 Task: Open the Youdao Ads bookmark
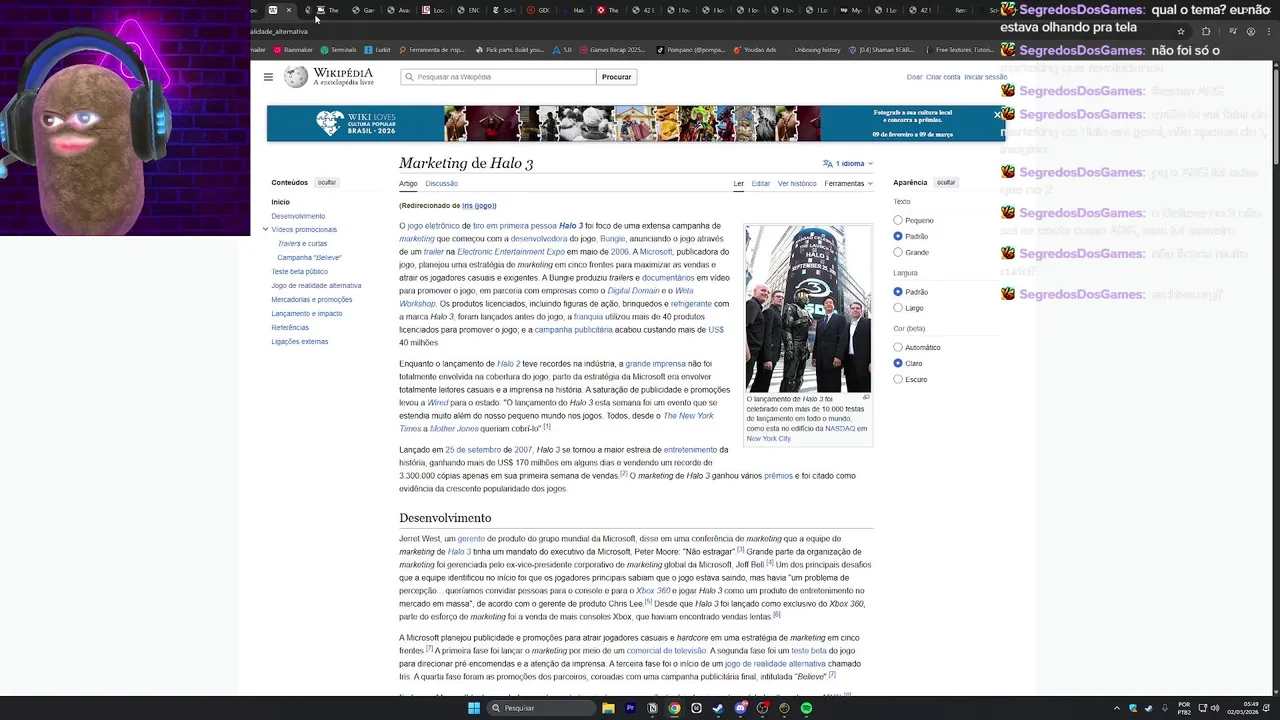tap(755, 50)
